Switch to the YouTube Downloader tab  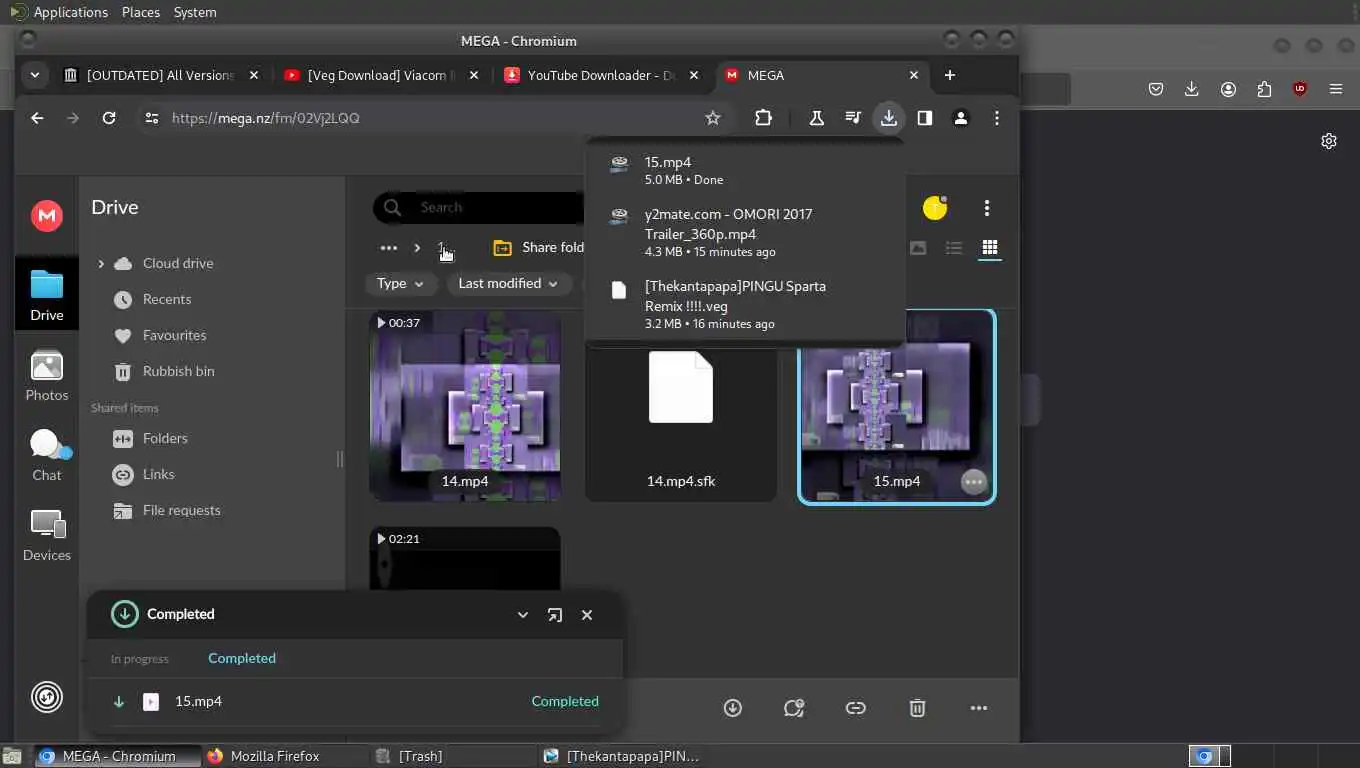(602, 75)
